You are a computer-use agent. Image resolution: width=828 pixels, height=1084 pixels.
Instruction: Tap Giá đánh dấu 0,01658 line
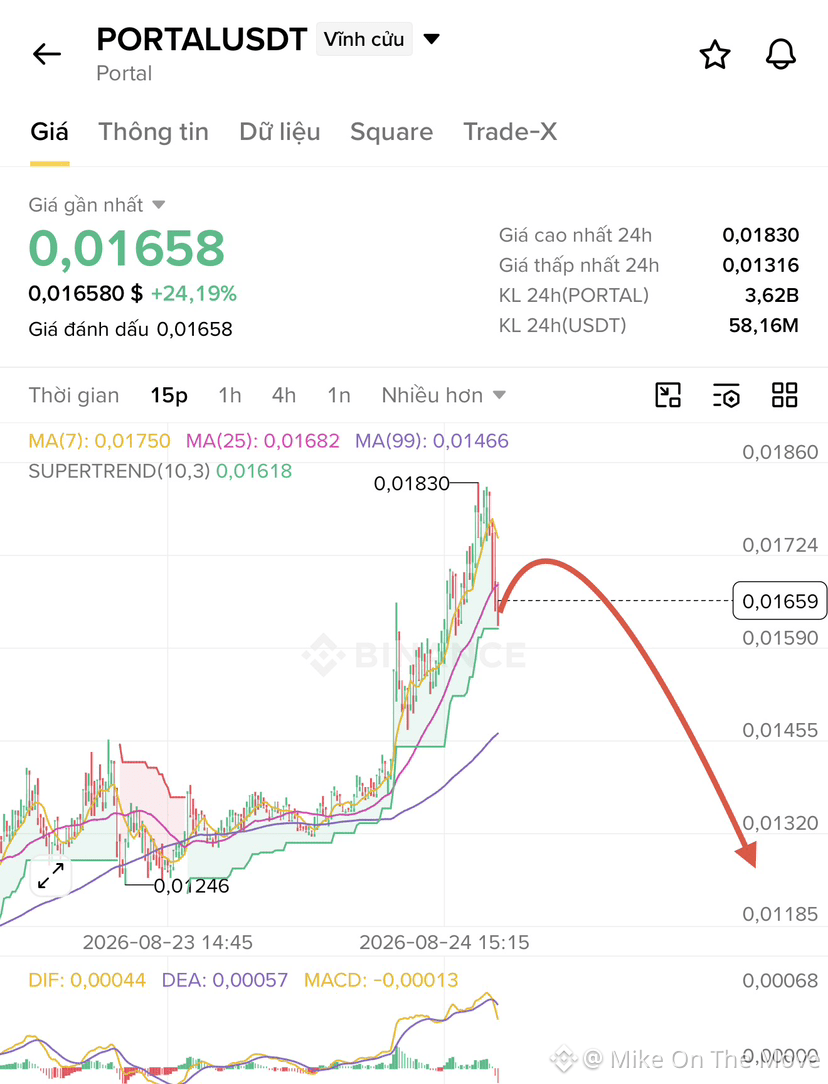pyautogui.click(x=131, y=329)
